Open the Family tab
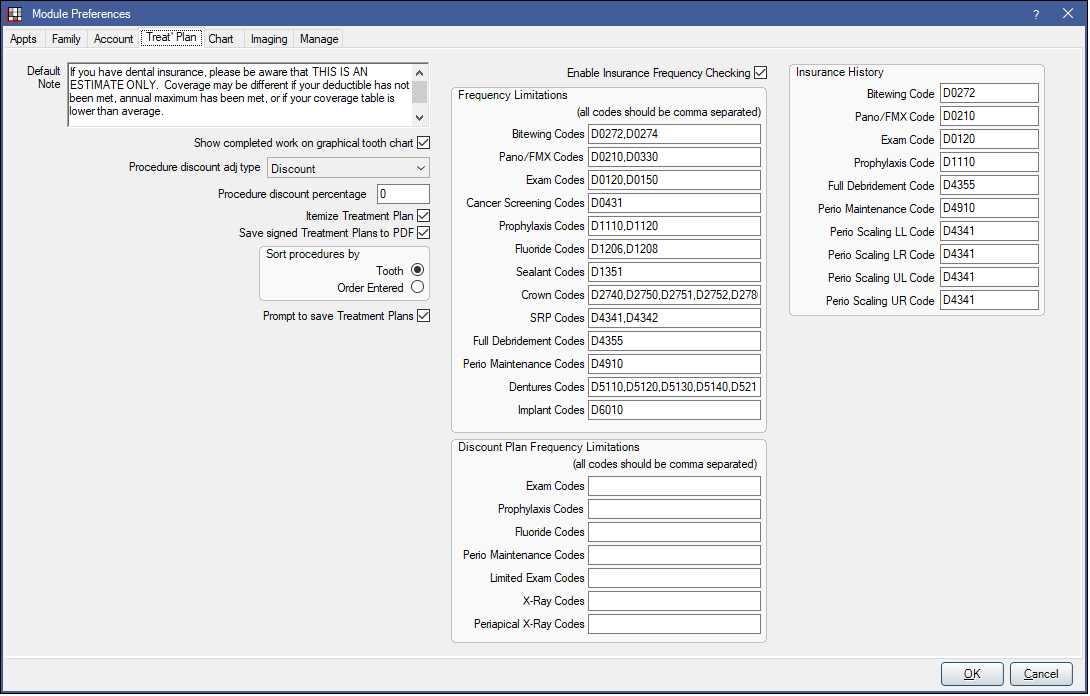Image resolution: width=1090 pixels, height=696 pixels. (66, 39)
